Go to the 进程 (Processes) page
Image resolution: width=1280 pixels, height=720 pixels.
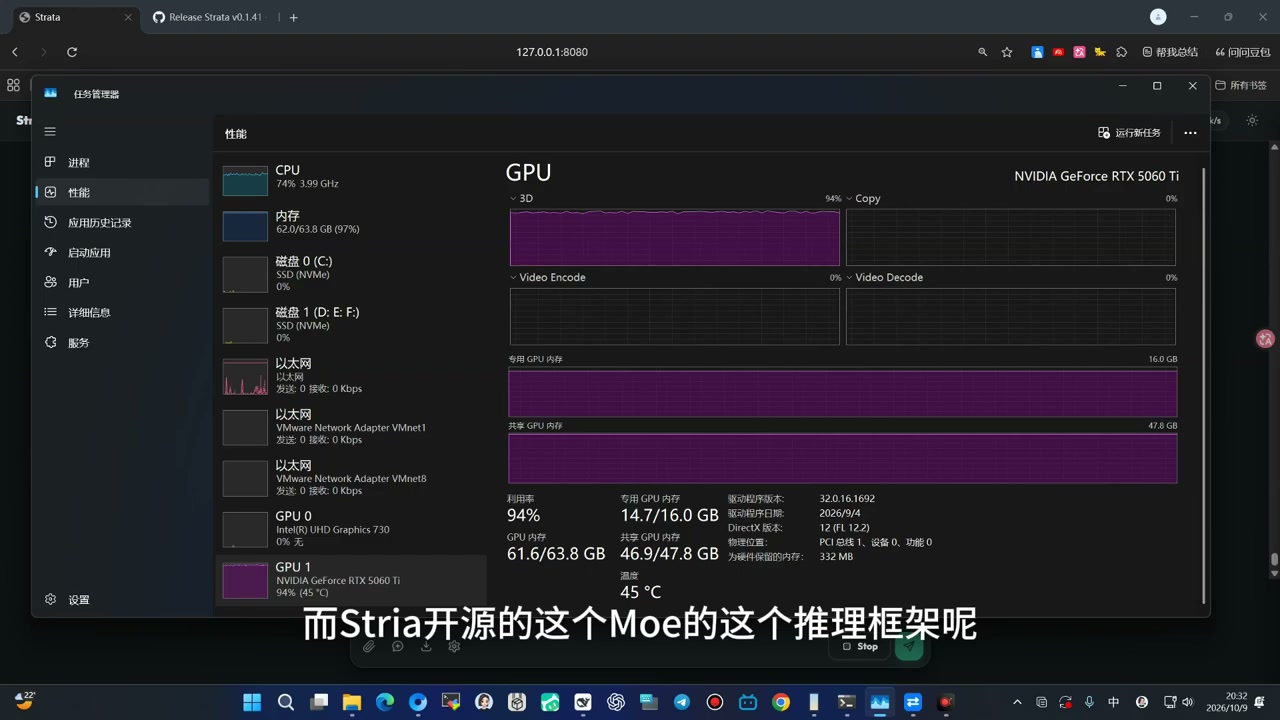[x=122, y=162]
